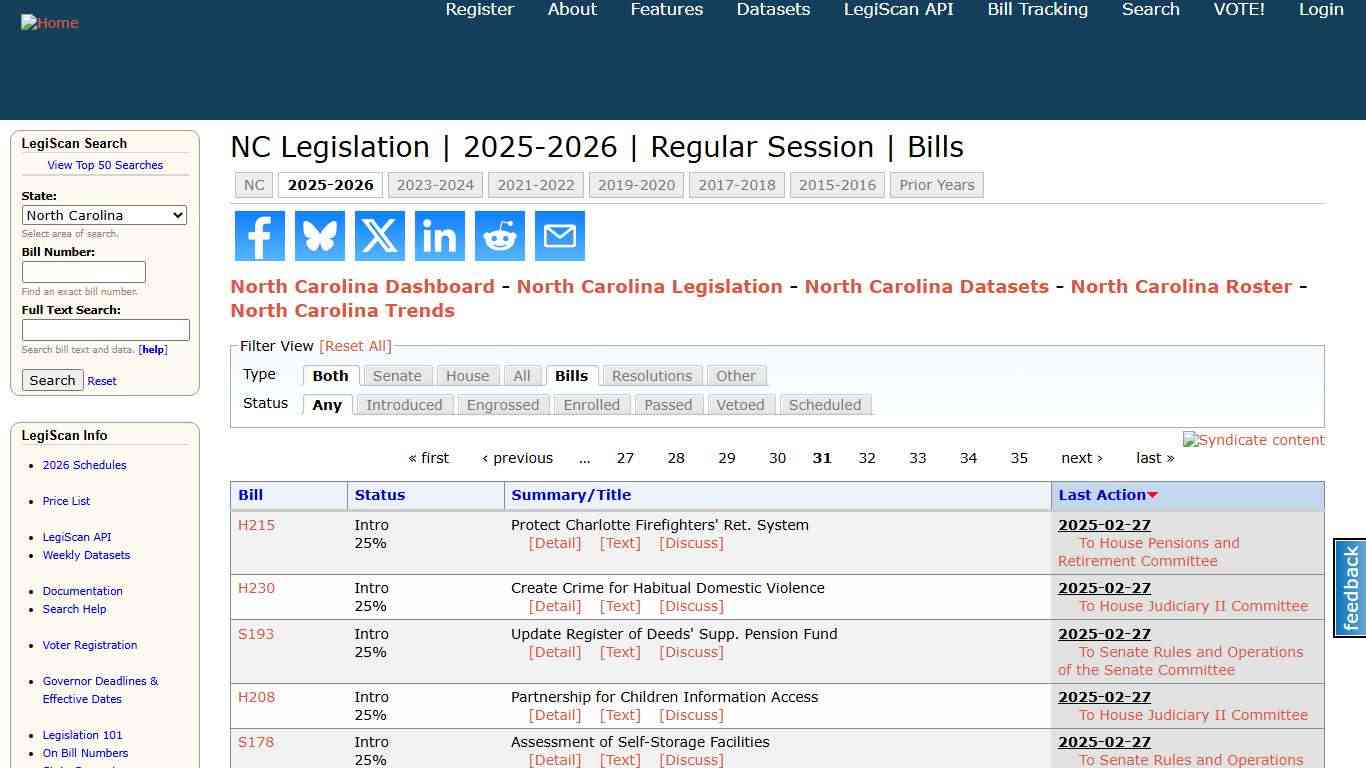Open the Bill Tracking menu
The width and height of the screenshot is (1366, 768).
[1037, 9]
